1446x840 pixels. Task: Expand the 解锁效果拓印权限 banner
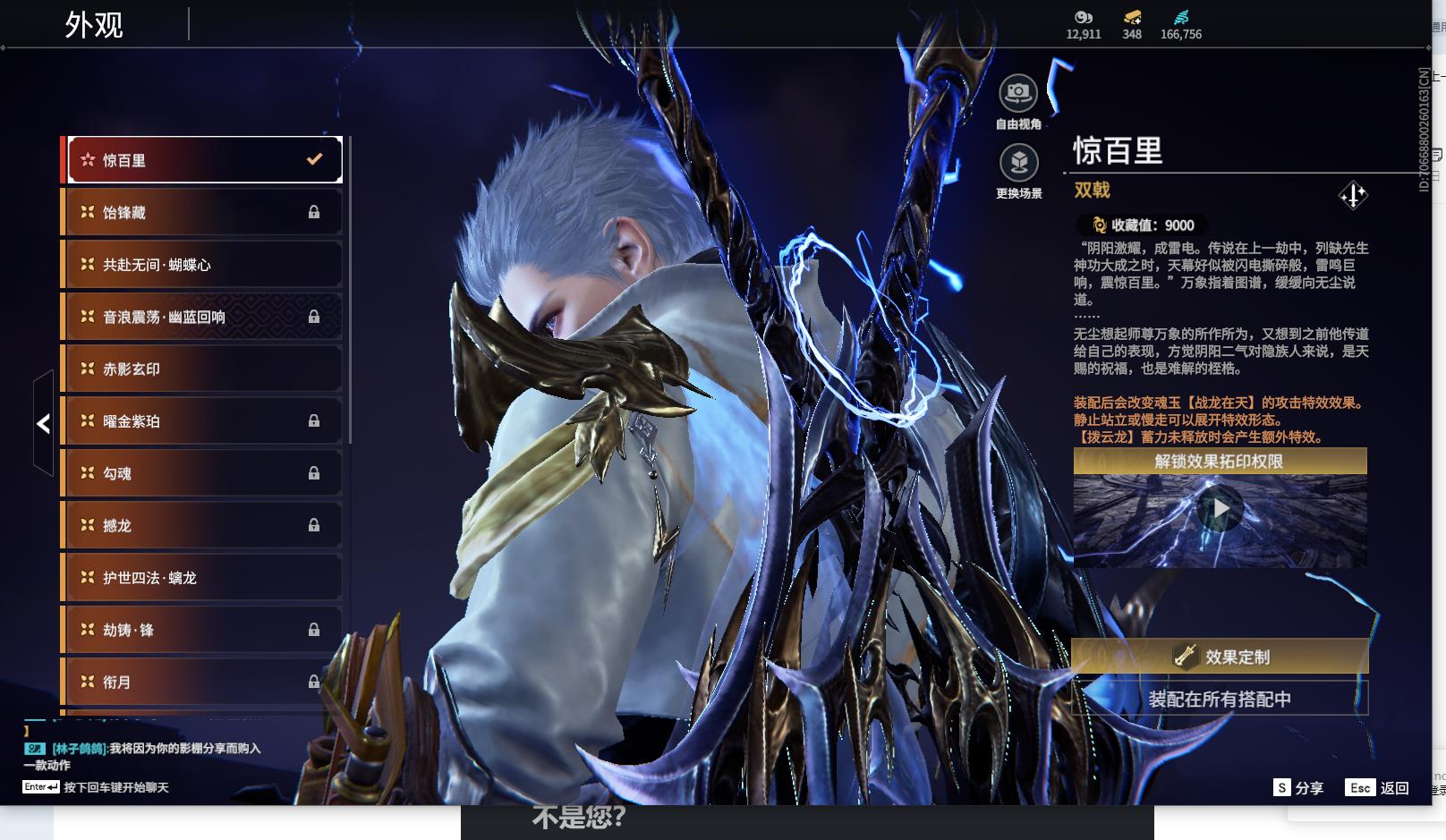1219,462
